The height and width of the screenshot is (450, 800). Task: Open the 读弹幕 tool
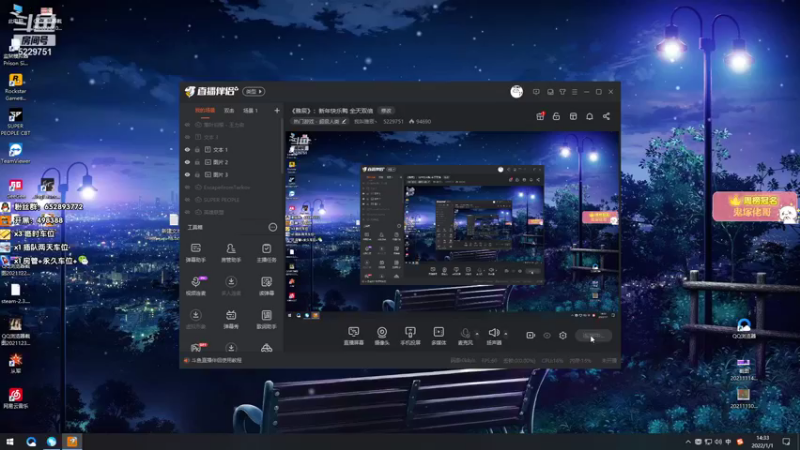click(266, 286)
